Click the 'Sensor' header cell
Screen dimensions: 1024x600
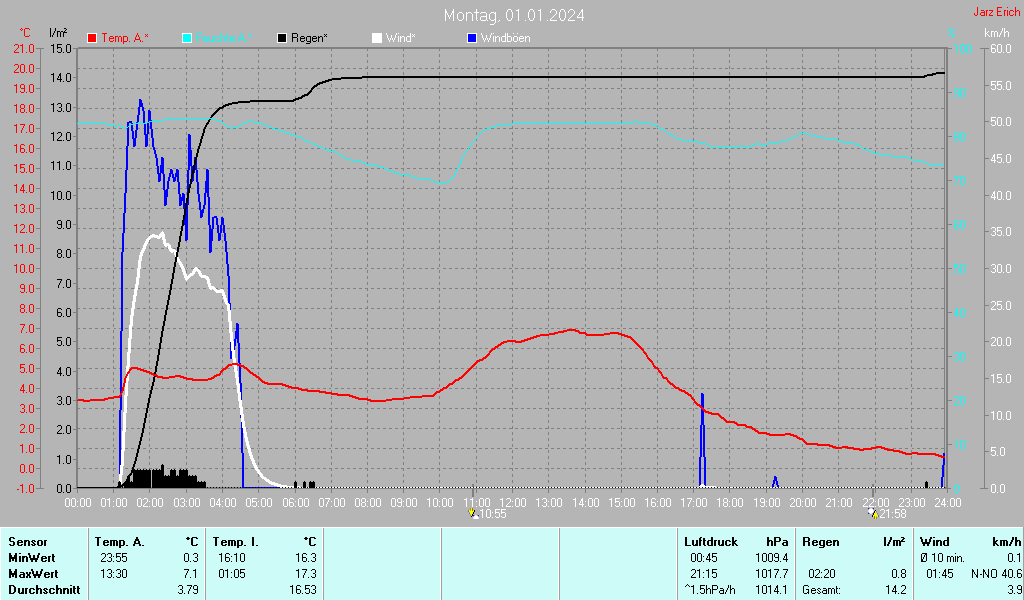tap(27, 542)
